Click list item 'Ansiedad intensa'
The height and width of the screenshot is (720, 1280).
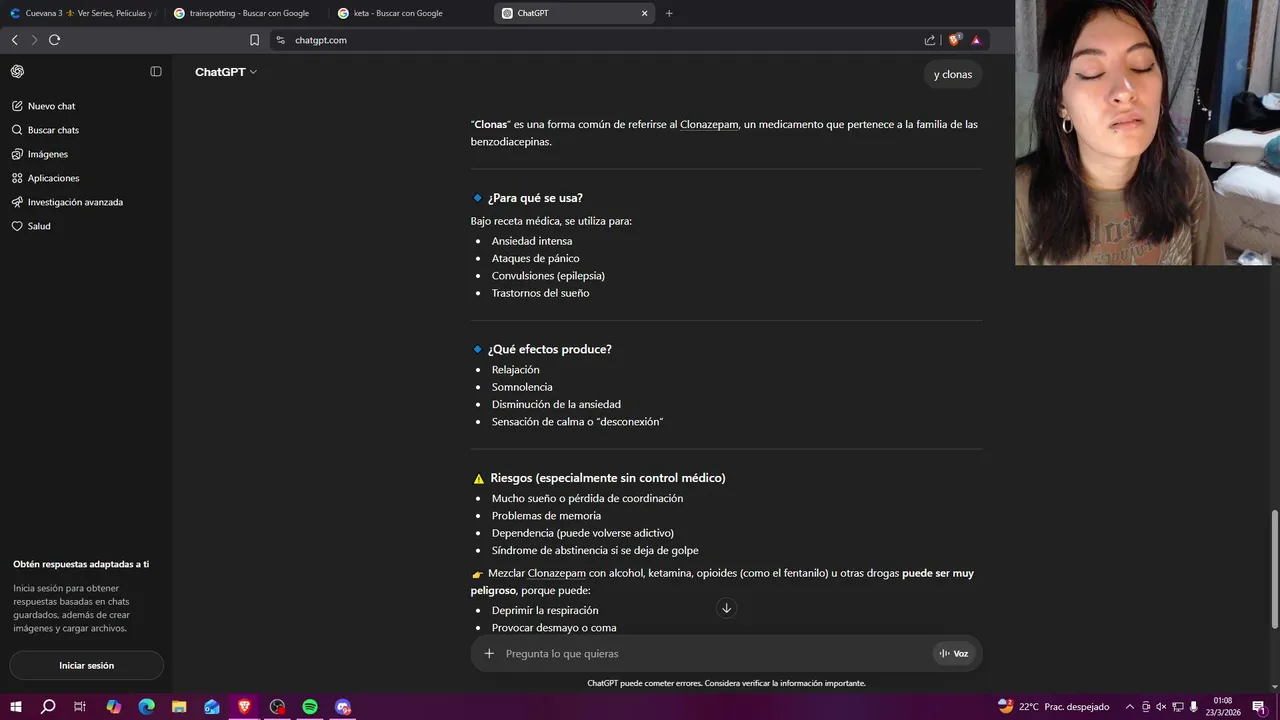(532, 241)
